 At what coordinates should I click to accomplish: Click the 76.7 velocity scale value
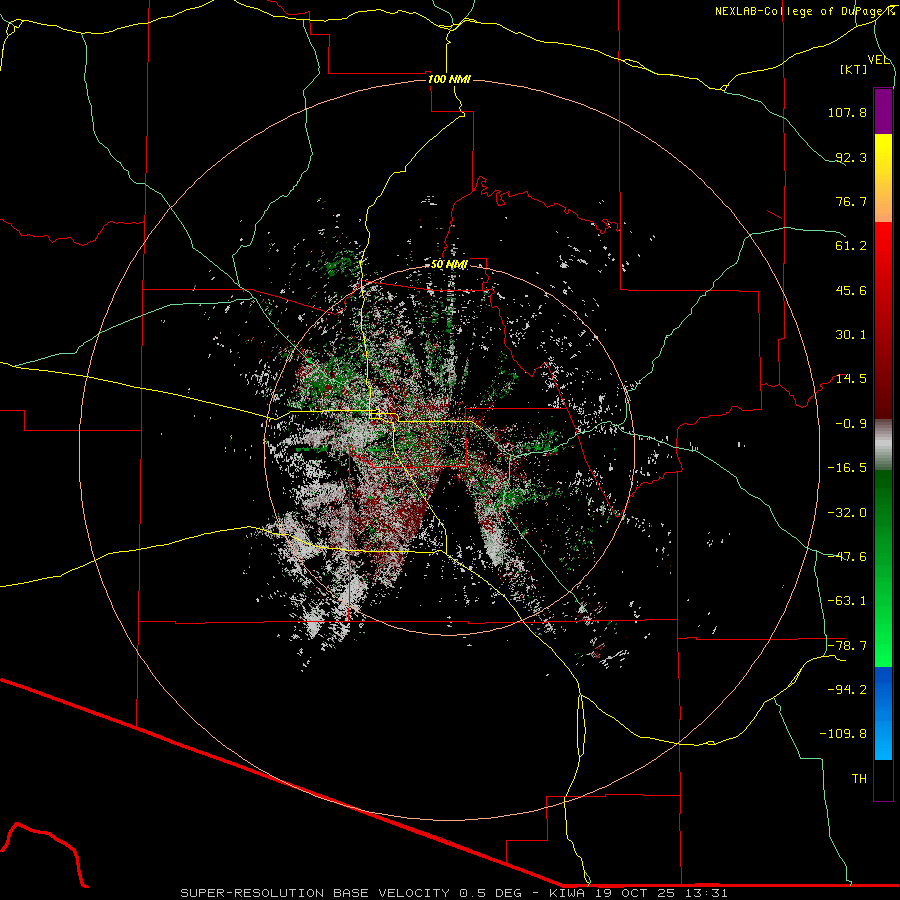pyautogui.click(x=851, y=201)
